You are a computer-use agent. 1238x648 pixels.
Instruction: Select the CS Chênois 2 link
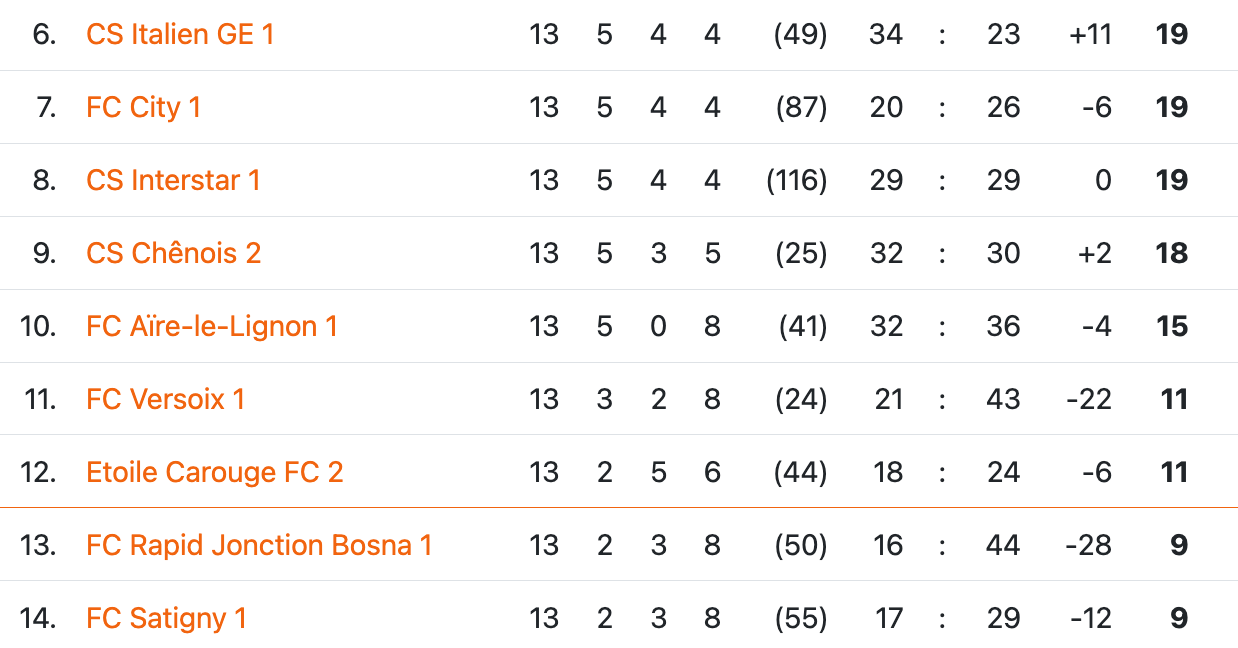[173, 253]
